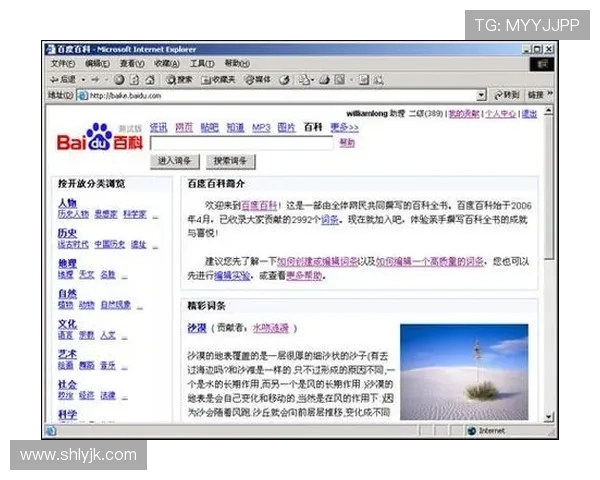Click the desert photo thumbnail
The height and width of the screenshot is (480, 600).
464,372
